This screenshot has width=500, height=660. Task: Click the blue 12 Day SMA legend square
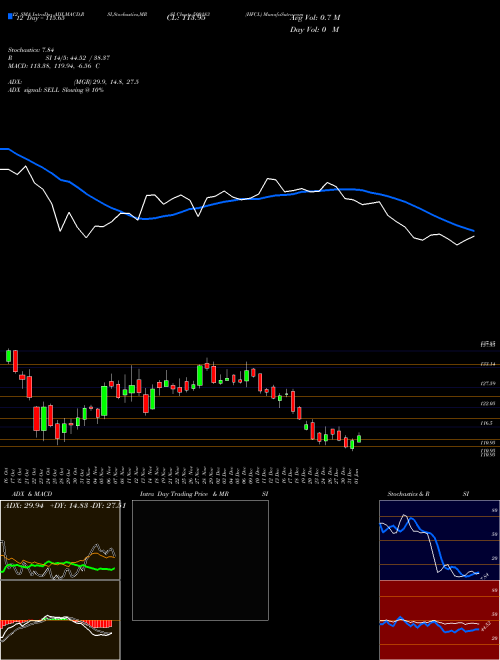point(11,16)
